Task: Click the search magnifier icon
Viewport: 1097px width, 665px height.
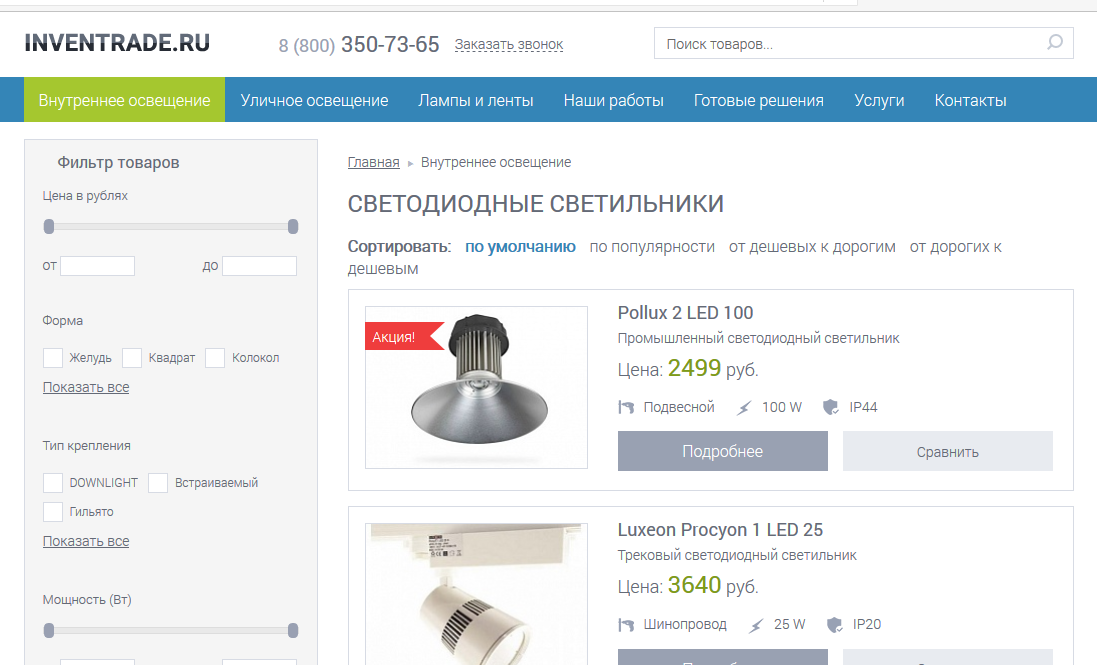Action: [1055, 43]
